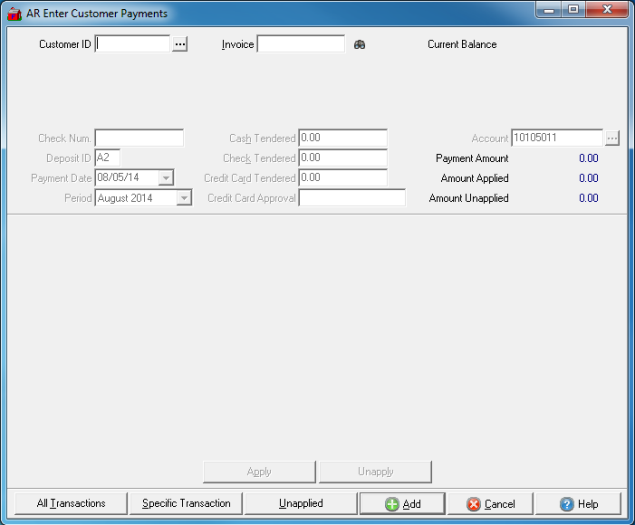Open Help with question mark icon
Screen dimensions: 635x525
pos(577,504)
